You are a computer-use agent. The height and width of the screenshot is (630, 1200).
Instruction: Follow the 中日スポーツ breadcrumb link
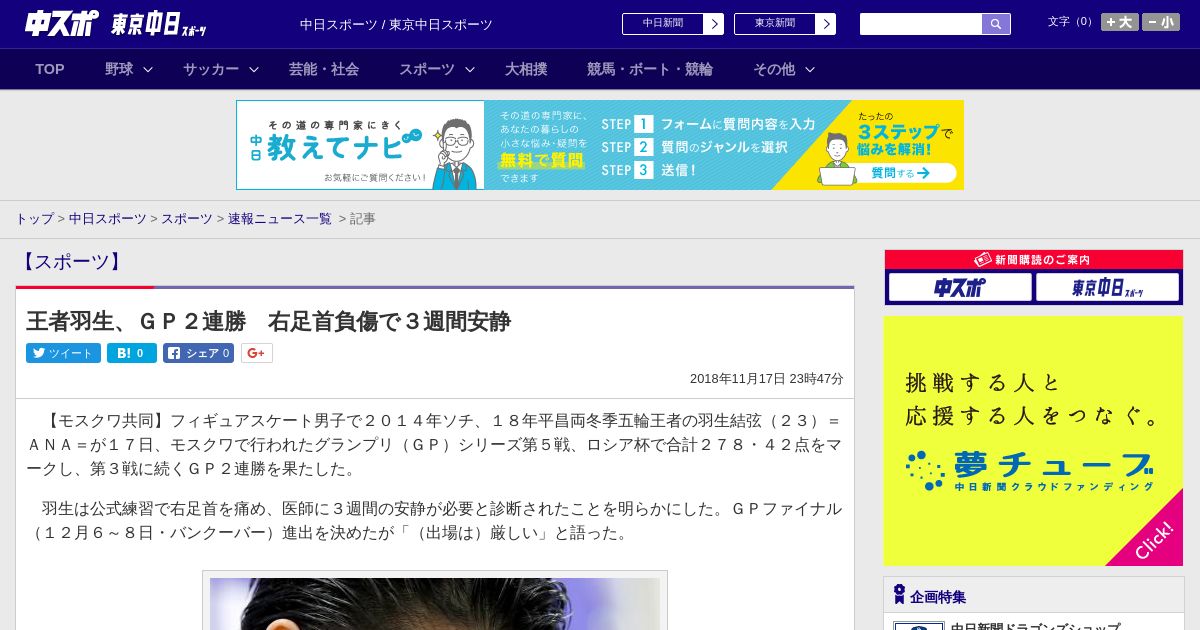point(108,218)
